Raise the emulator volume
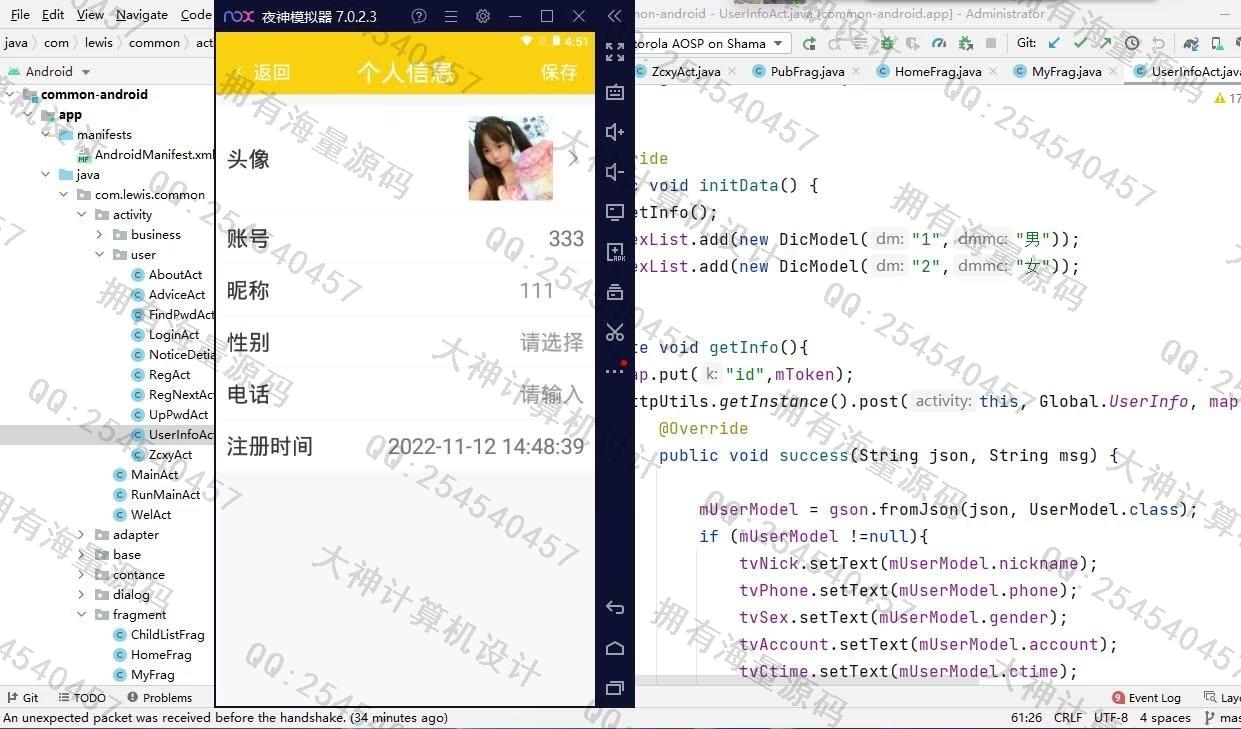Screen dimensions: 1241x729 point(615,132)
